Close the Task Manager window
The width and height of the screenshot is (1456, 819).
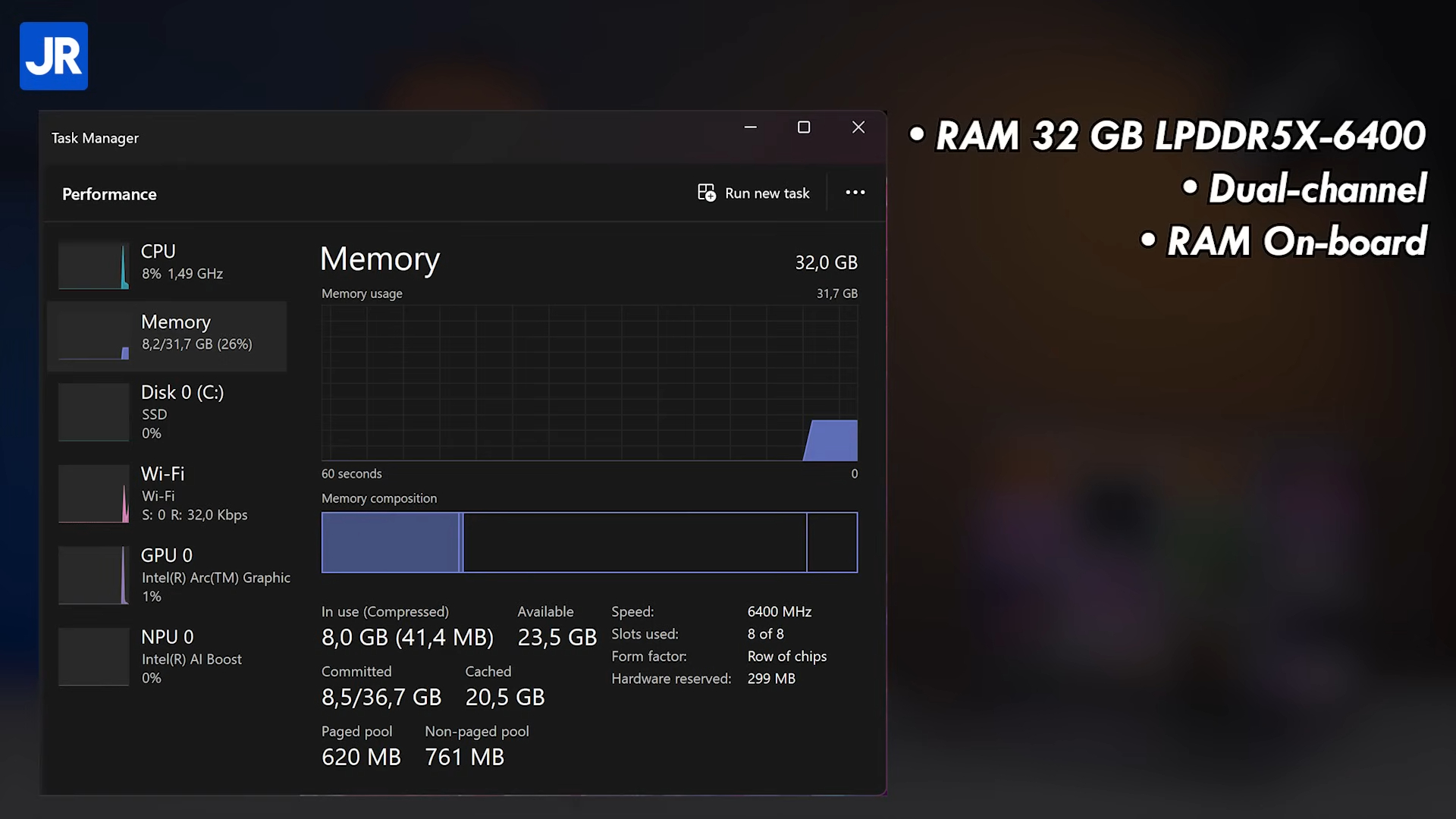click(x=858, y=127)
